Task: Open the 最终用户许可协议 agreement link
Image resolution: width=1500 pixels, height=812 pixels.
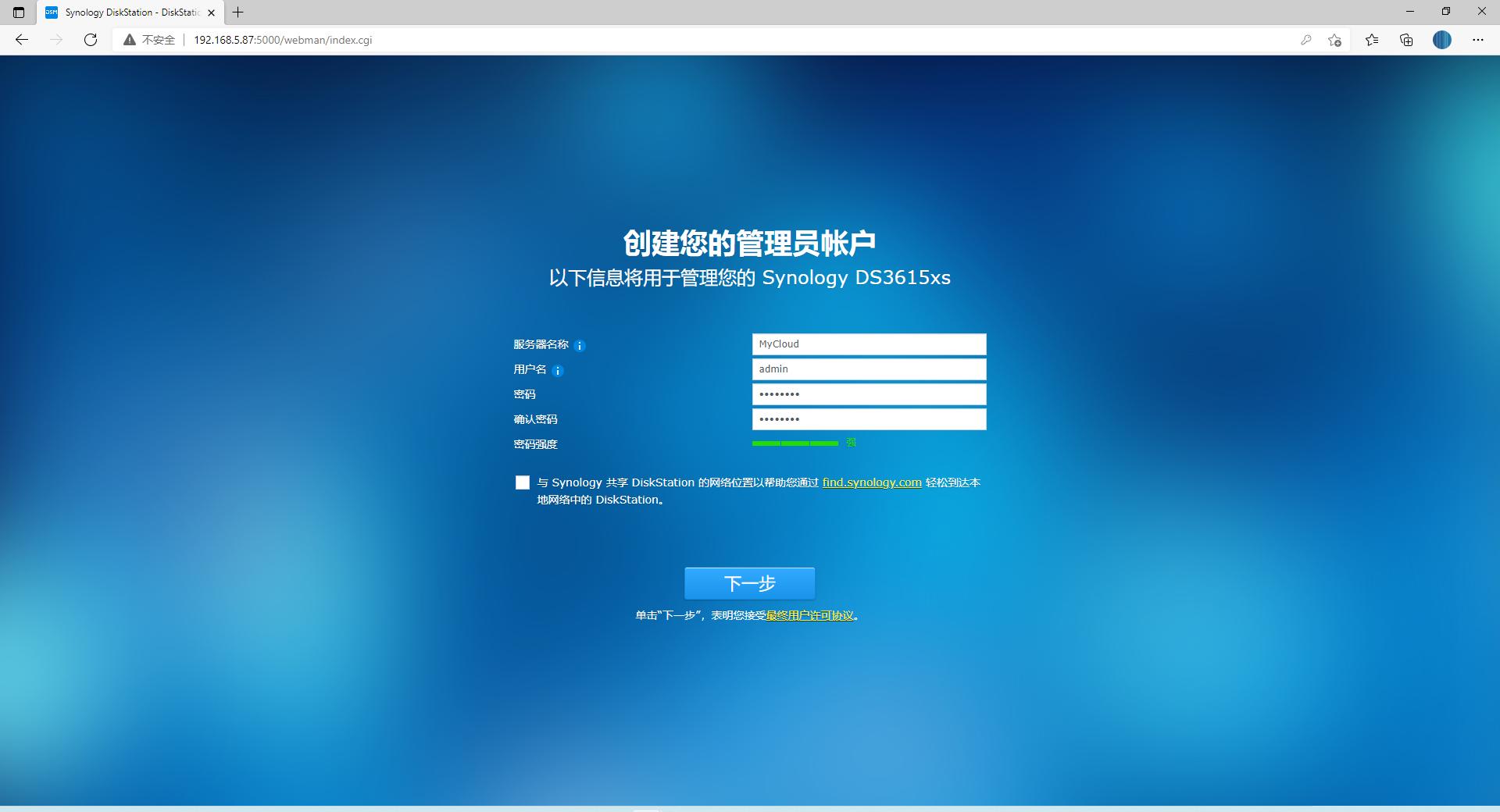Action: [x=810, y=615]
